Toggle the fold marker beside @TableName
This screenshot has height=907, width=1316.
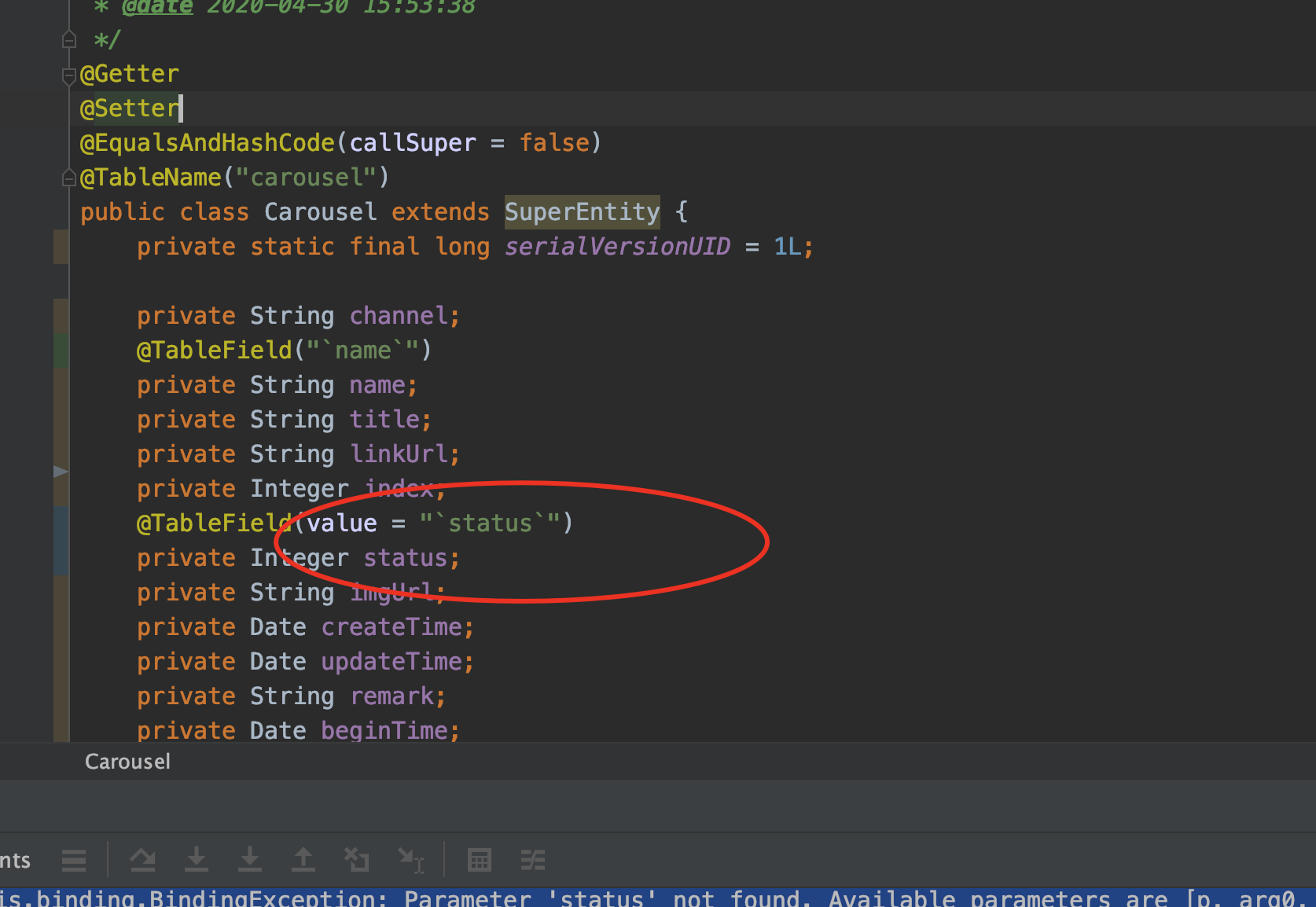[x=69, y=178]
